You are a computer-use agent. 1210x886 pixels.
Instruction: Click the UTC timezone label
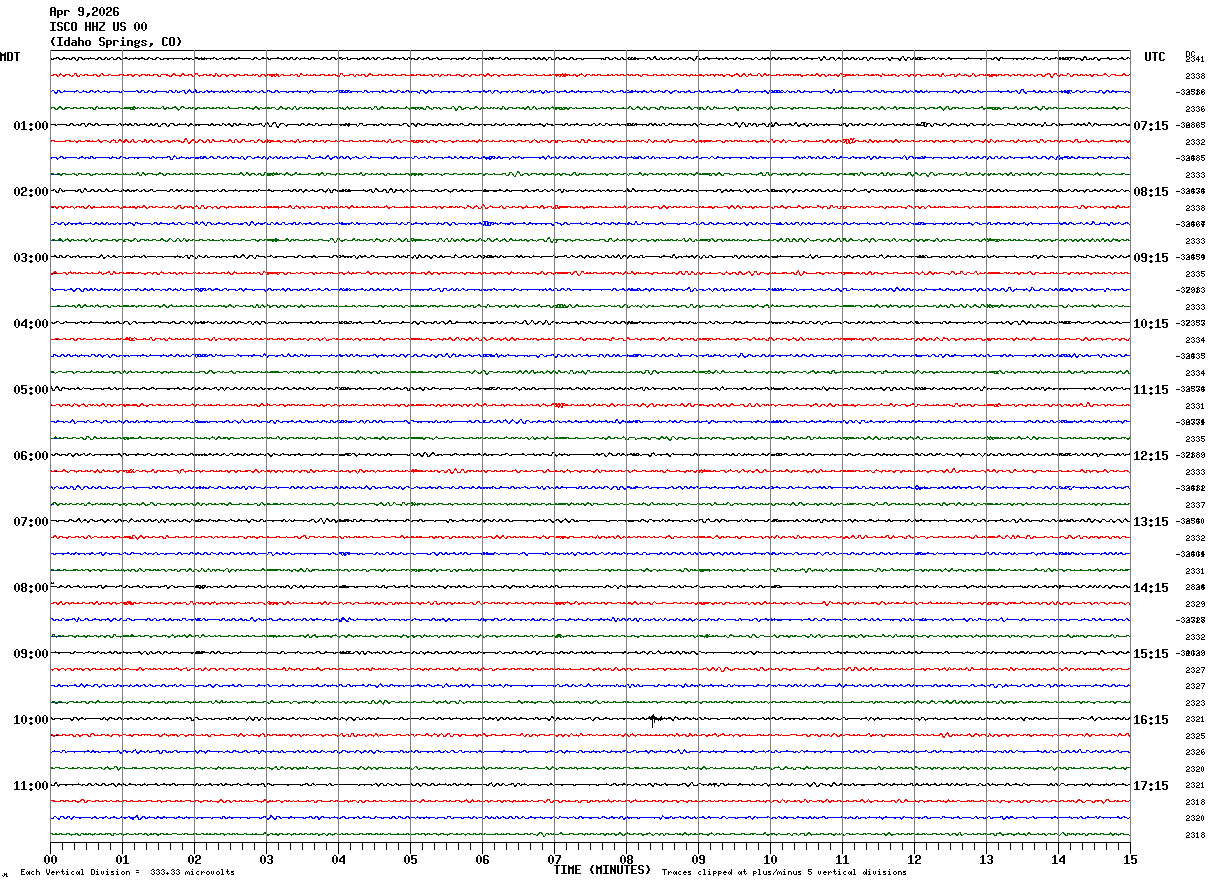pyautogui.click(x=1155, y=57)
